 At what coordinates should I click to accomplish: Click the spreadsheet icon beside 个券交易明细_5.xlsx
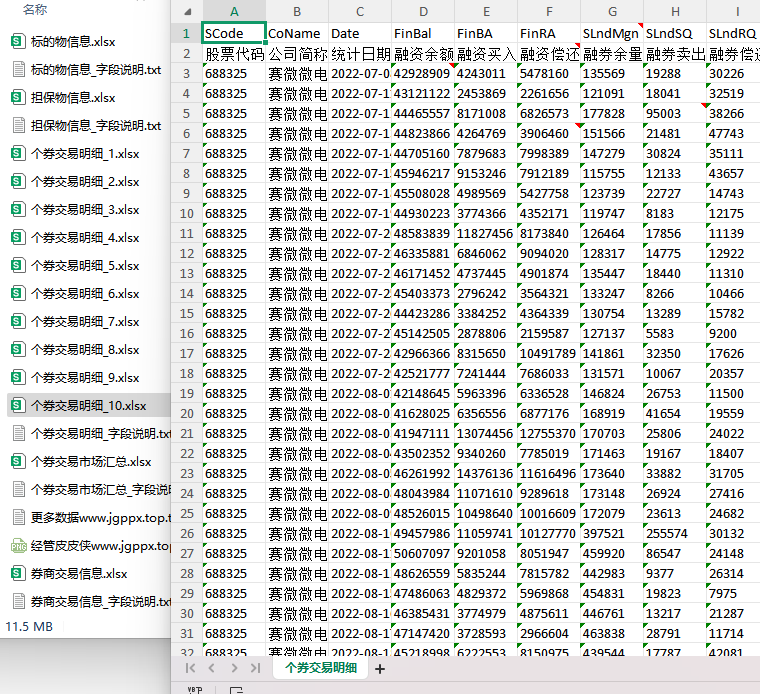(x=18, y=265)
